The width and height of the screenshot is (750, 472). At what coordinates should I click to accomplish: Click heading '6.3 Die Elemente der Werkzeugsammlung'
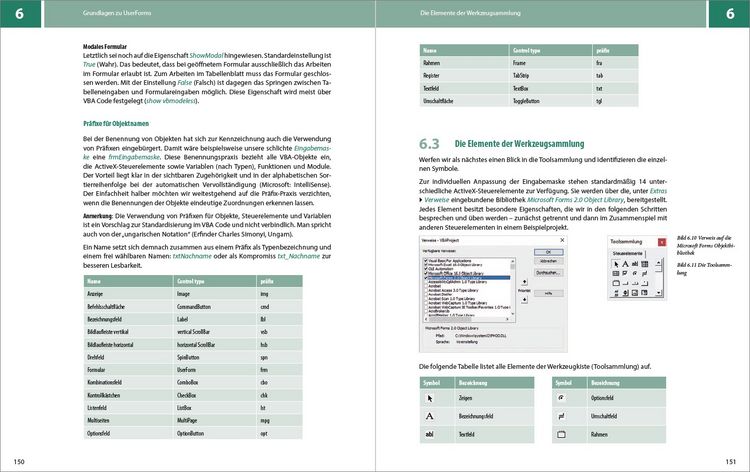tap(502, 143)
